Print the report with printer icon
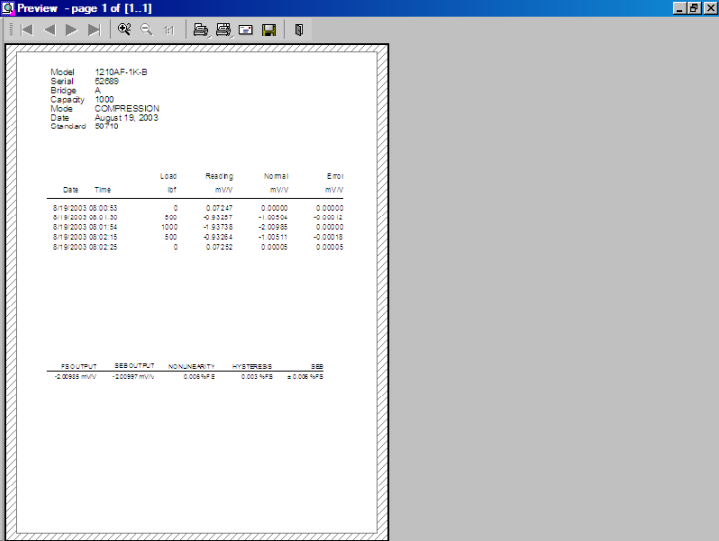This screenshot has height=541, width=719. click(201, 30)
